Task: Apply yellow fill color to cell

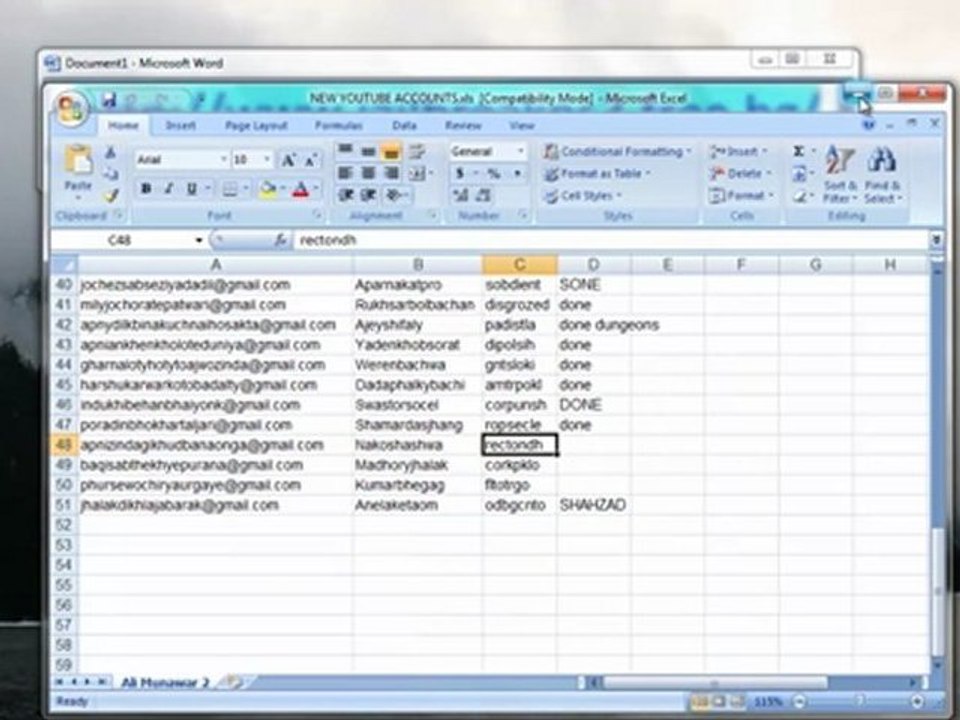Action: click(268, 189)
